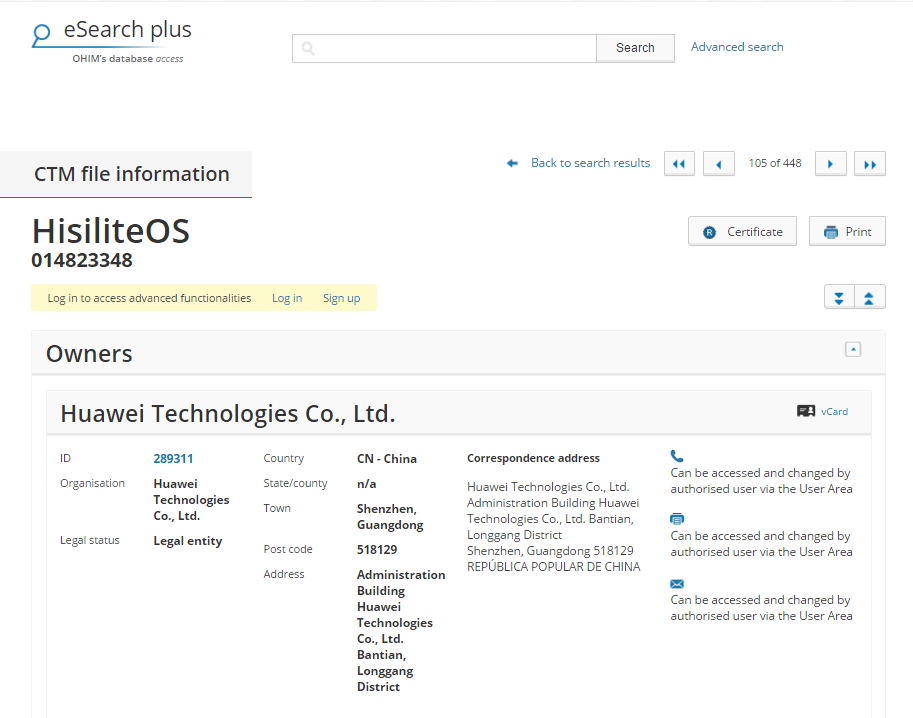Jump to the last search result record

(x=870, y=164)
